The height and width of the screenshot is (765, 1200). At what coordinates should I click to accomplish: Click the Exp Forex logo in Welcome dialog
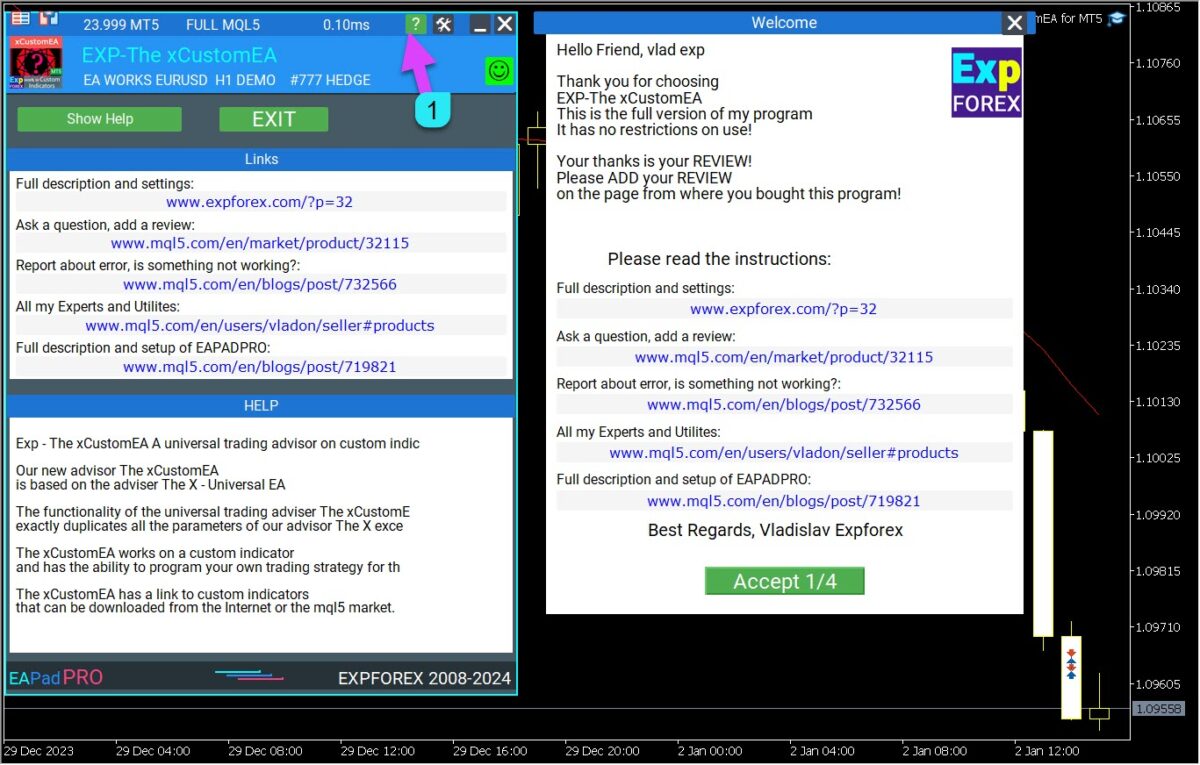pos(986,82)
